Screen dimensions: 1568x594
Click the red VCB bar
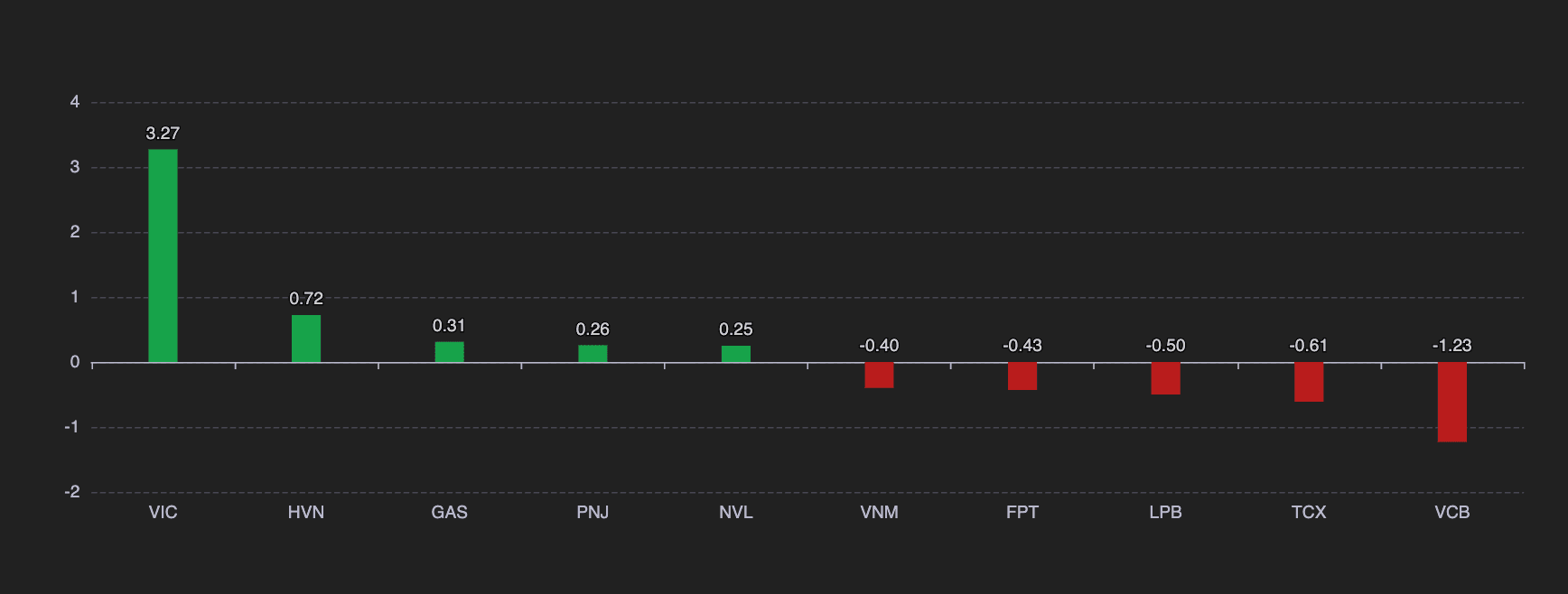1452,403
